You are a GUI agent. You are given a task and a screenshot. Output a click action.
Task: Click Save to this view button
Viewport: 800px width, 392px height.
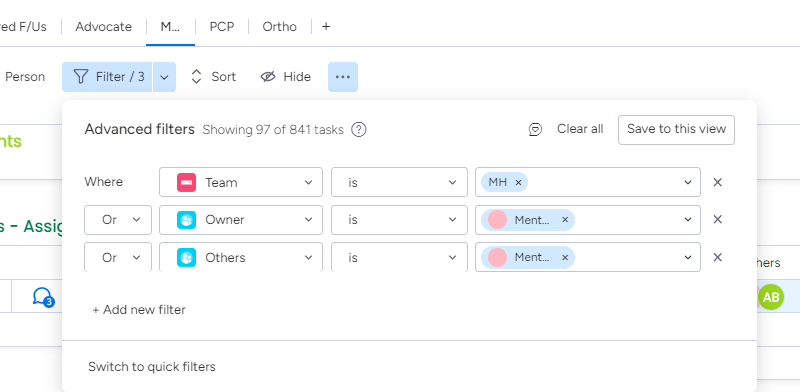(x=676, y=130)
